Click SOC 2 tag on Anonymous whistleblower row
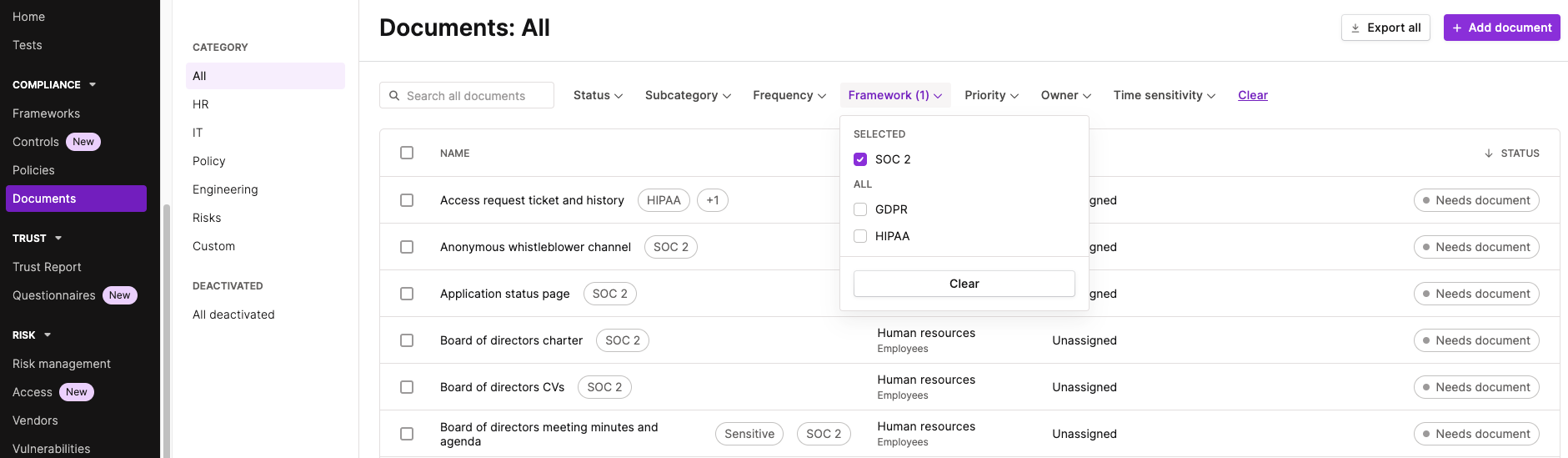Screen dimensions: 1568x458 (x=671, y=247)
